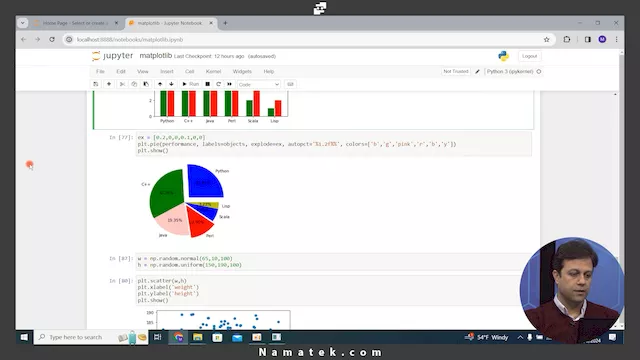This screenshot has height=360, width=640.
Task: Open the Kernel menu
Action: click(213, 71)
